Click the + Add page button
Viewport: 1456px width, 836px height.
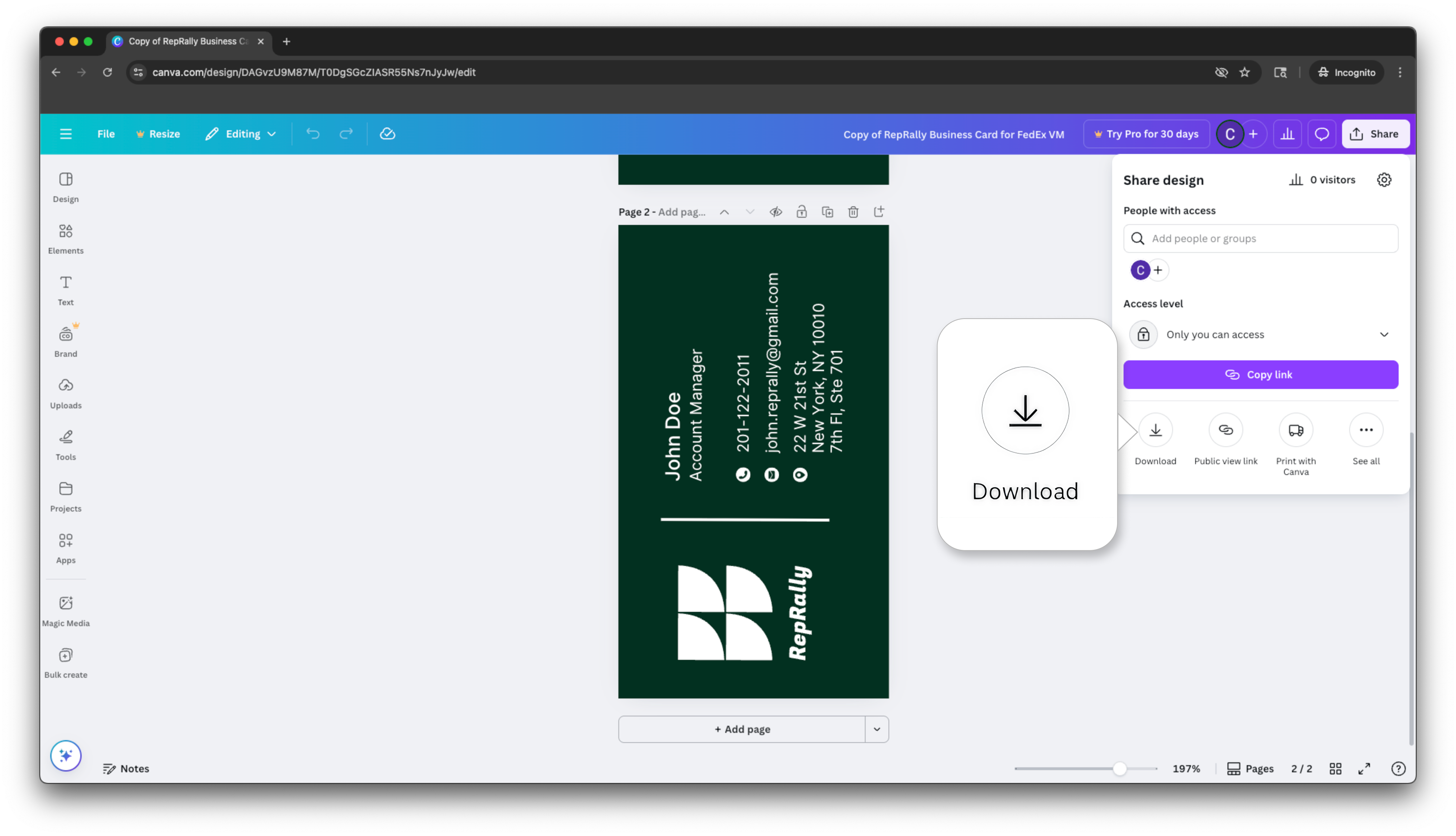click(x=742, y=729)
